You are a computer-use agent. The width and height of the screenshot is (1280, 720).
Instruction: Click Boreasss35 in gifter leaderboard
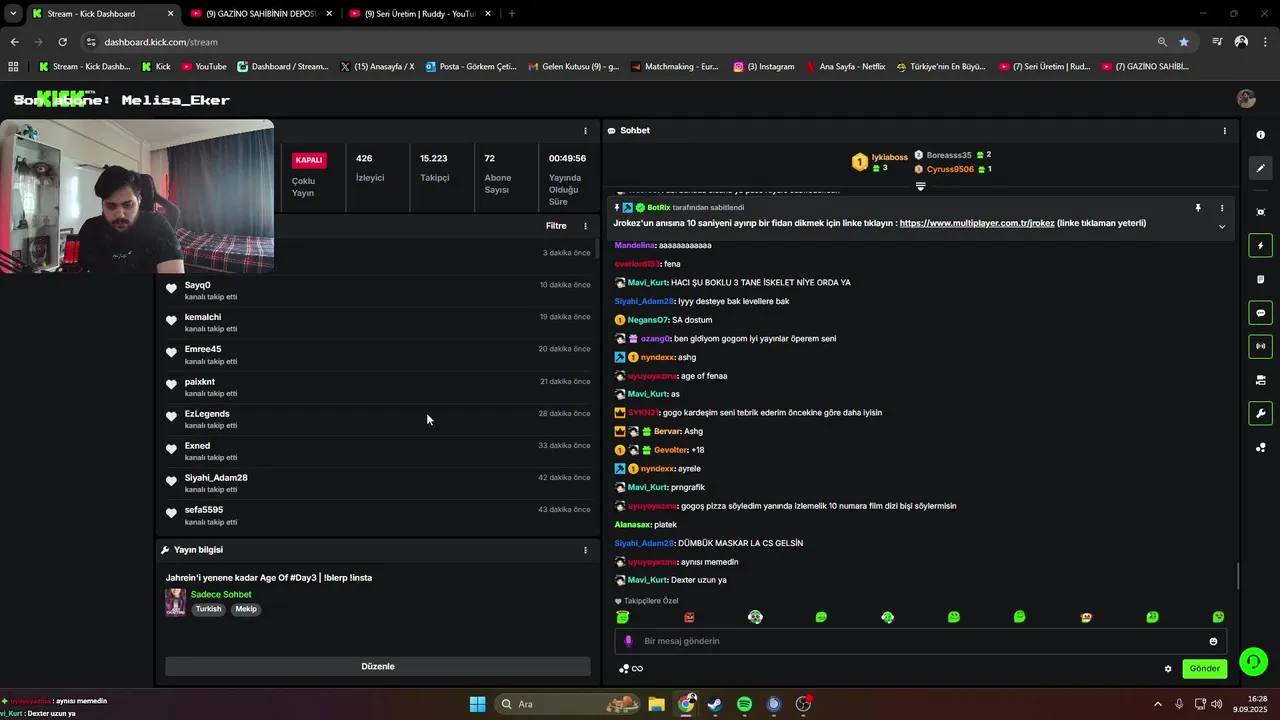(x=952, y=155)
